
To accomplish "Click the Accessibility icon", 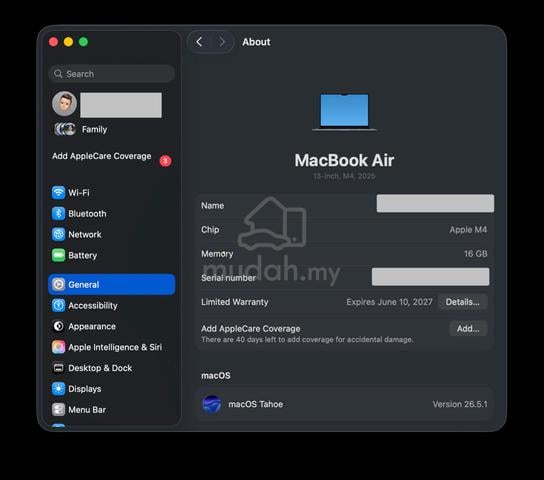I will (x=58, y=305).
